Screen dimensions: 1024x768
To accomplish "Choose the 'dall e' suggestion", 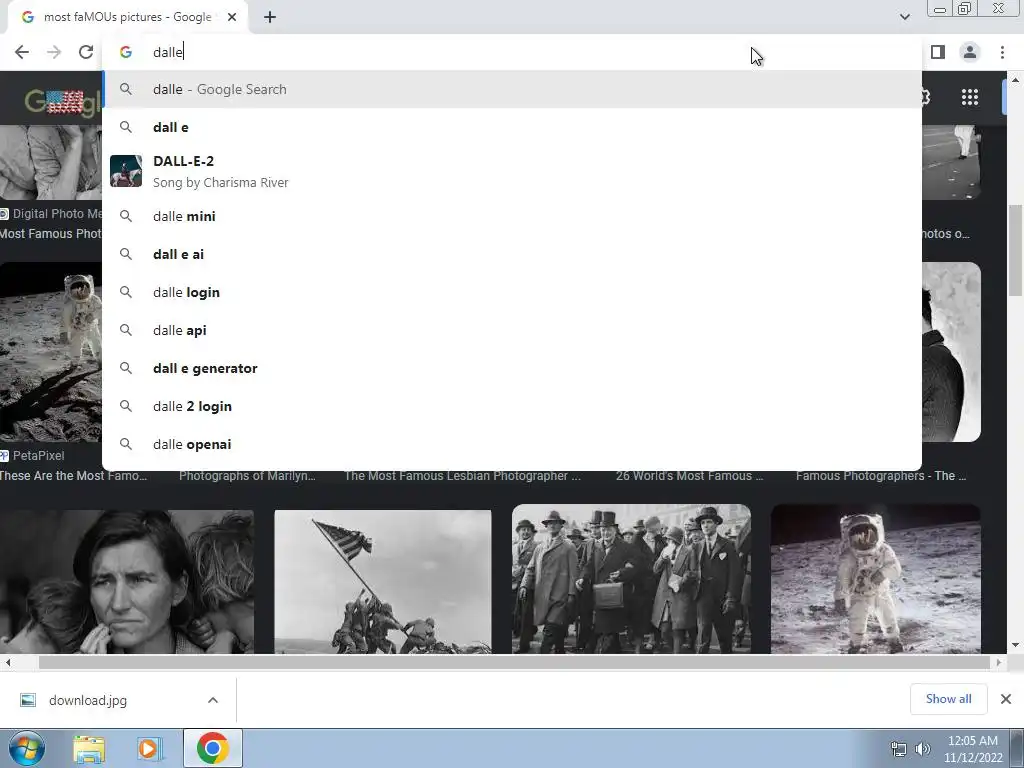I will point(512,127).
